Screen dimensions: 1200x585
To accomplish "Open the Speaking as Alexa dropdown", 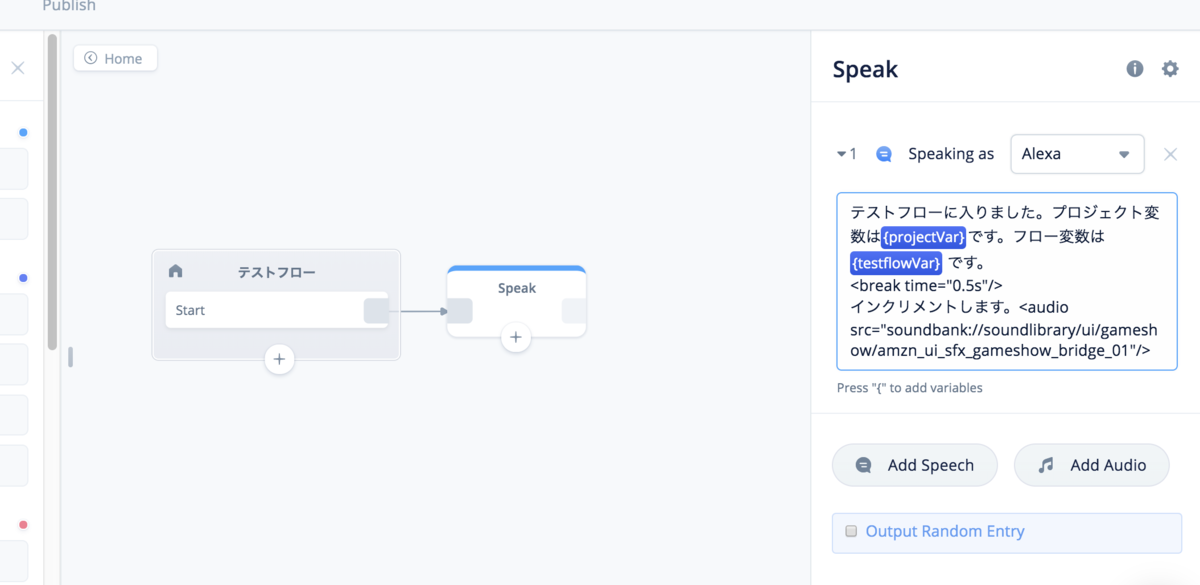I will 1078,154.
